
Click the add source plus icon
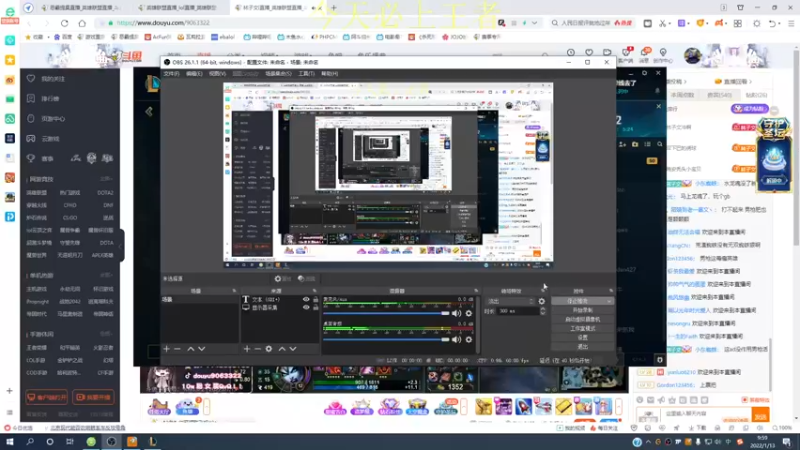(x=246, y=349)
